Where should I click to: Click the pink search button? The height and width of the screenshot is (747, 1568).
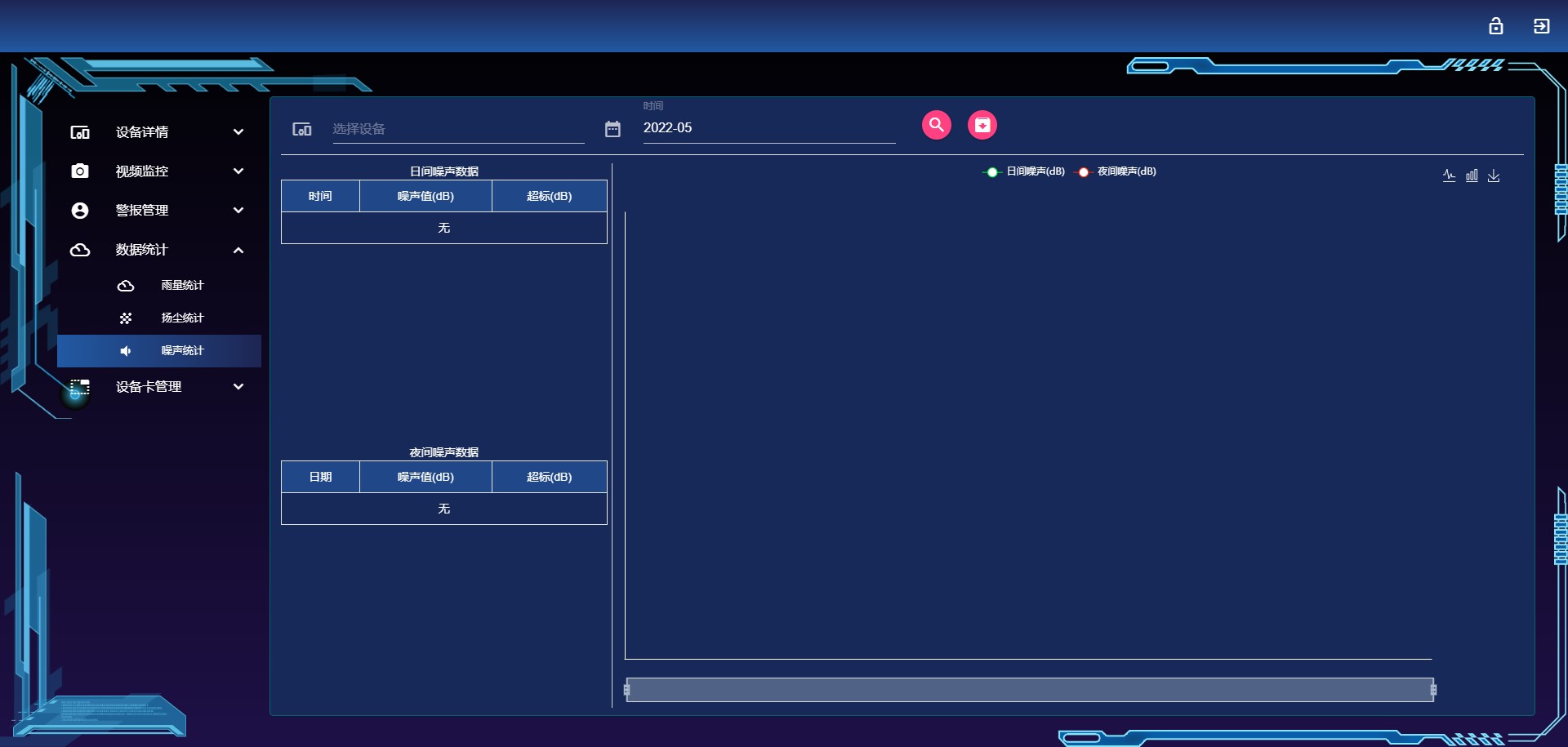tap(936, 125)
